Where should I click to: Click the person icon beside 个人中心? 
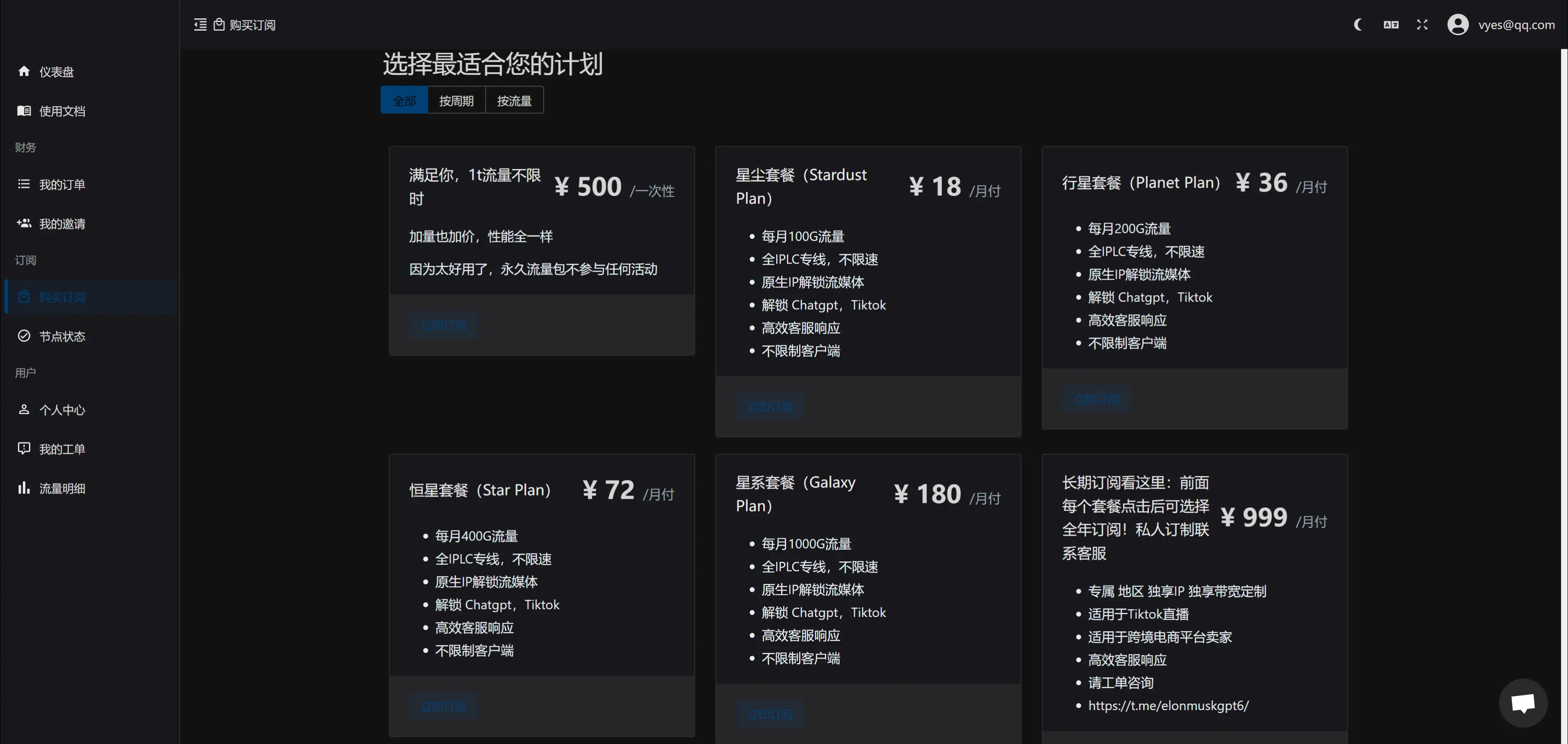click(24, 409)
